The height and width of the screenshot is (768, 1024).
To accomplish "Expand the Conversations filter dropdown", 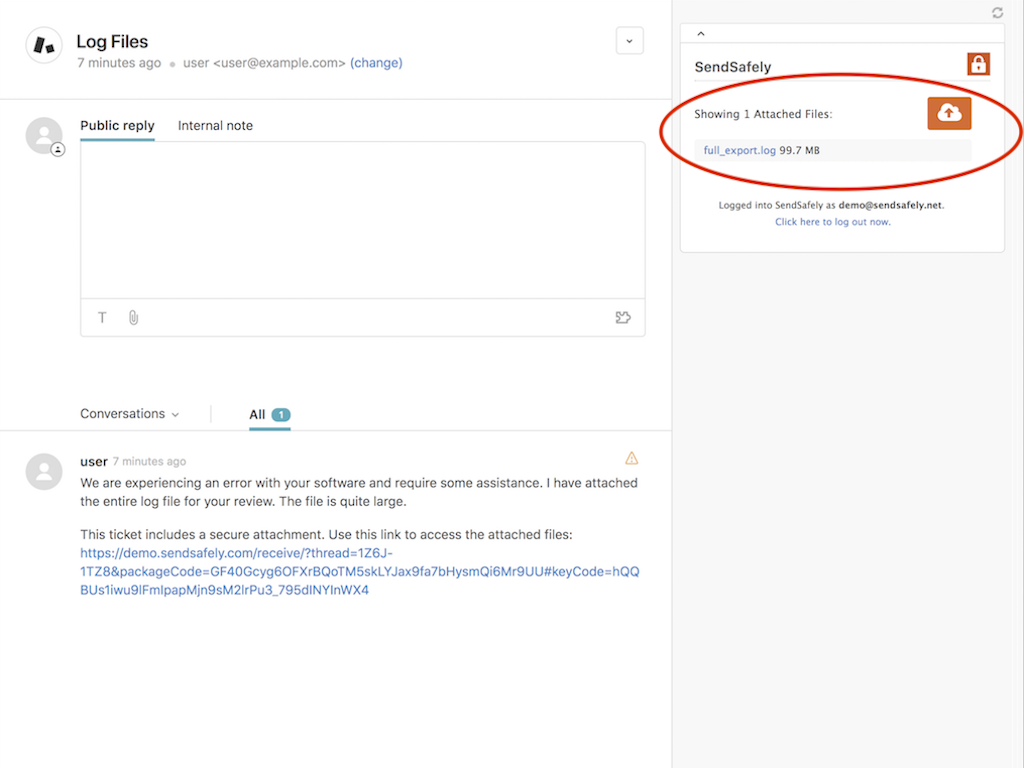I will click(x=130, y=414).
